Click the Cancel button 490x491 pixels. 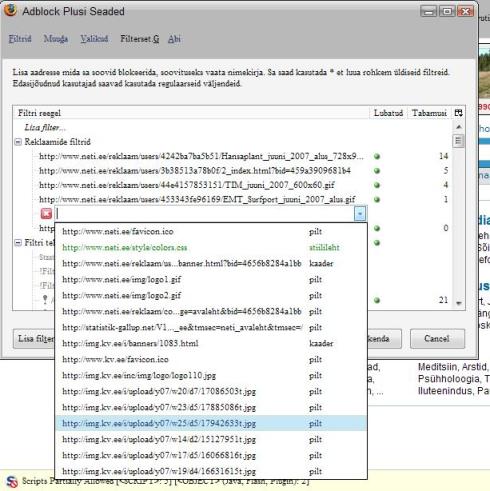click(437, 339)
